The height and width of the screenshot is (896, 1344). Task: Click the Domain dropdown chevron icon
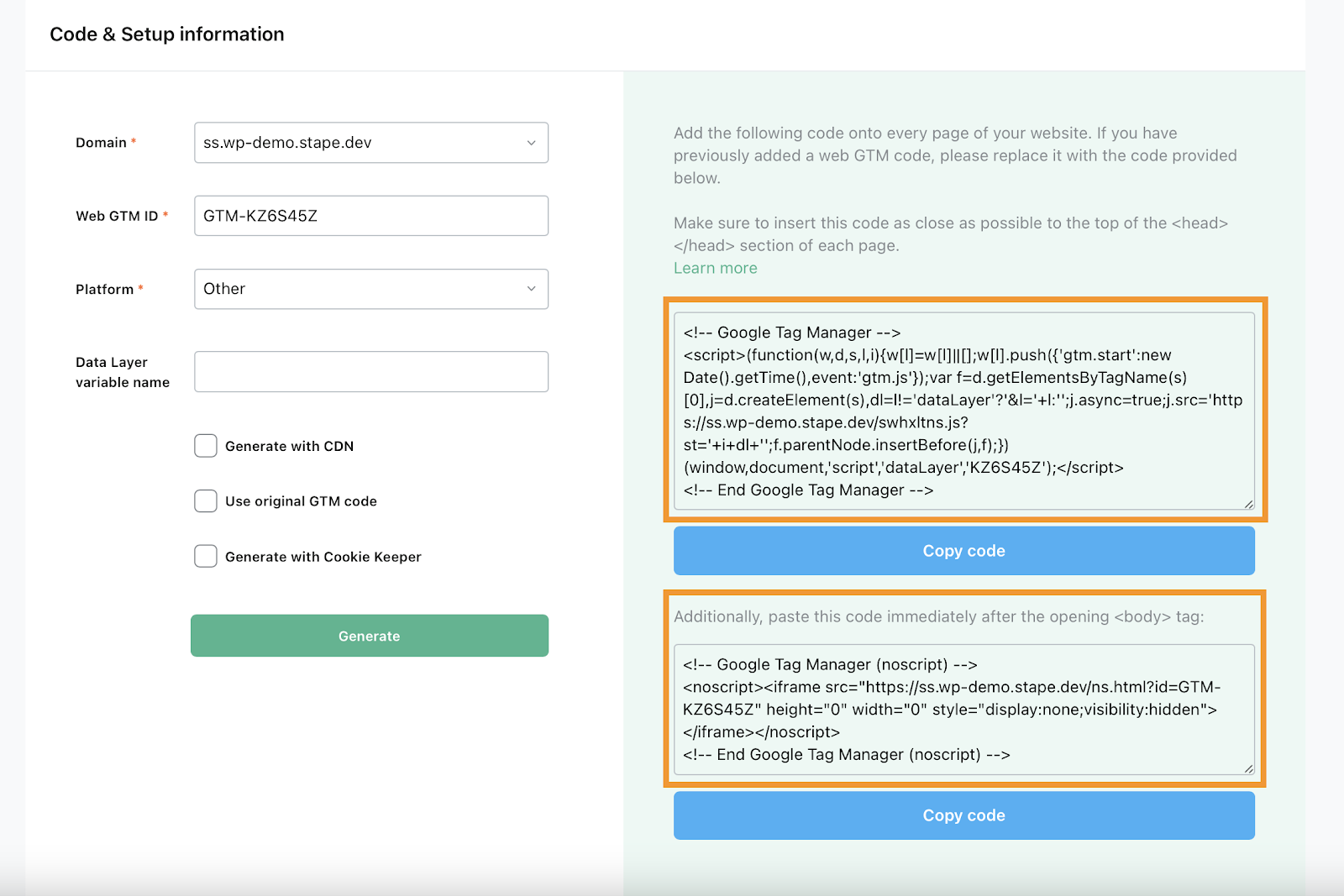[x=531, y=143]
